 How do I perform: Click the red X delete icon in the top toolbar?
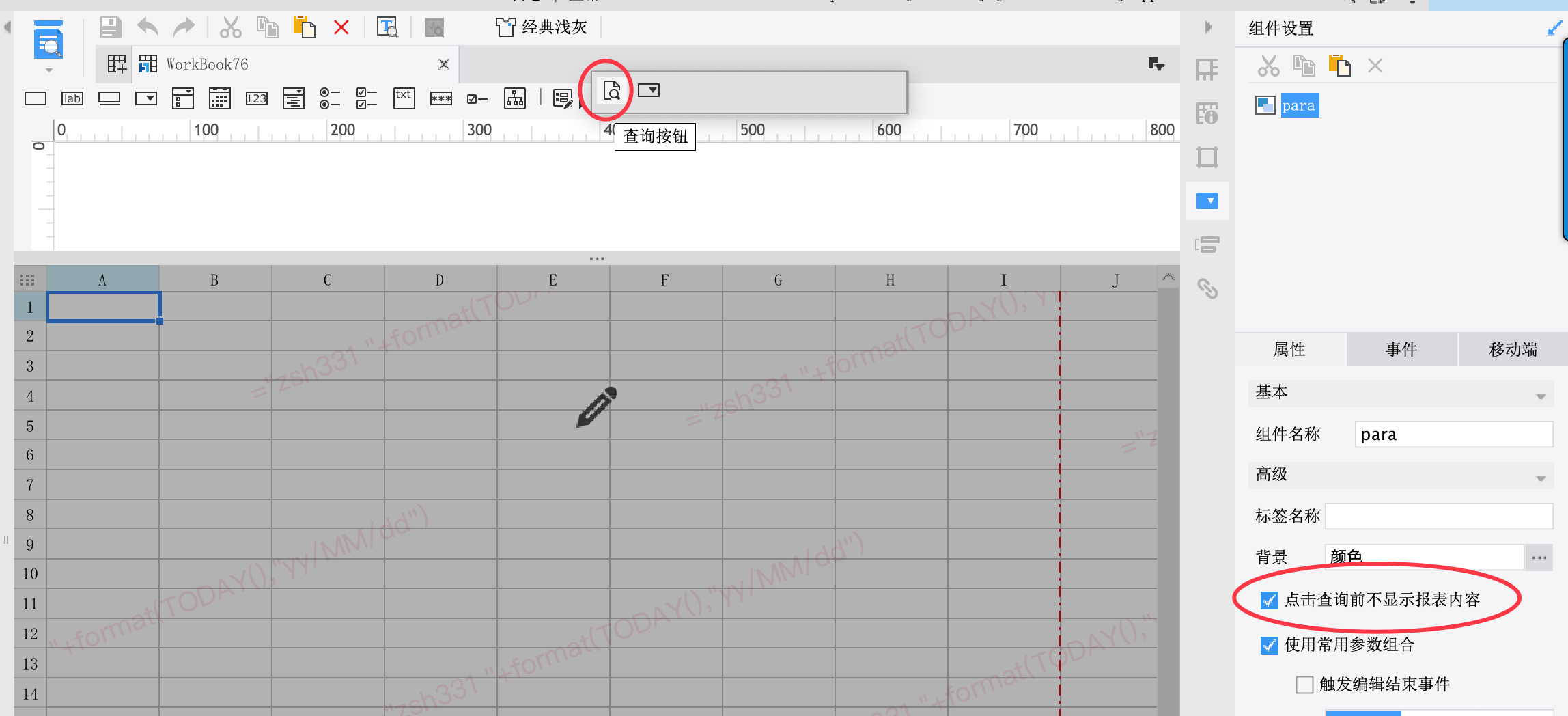[x=341, y=27]
